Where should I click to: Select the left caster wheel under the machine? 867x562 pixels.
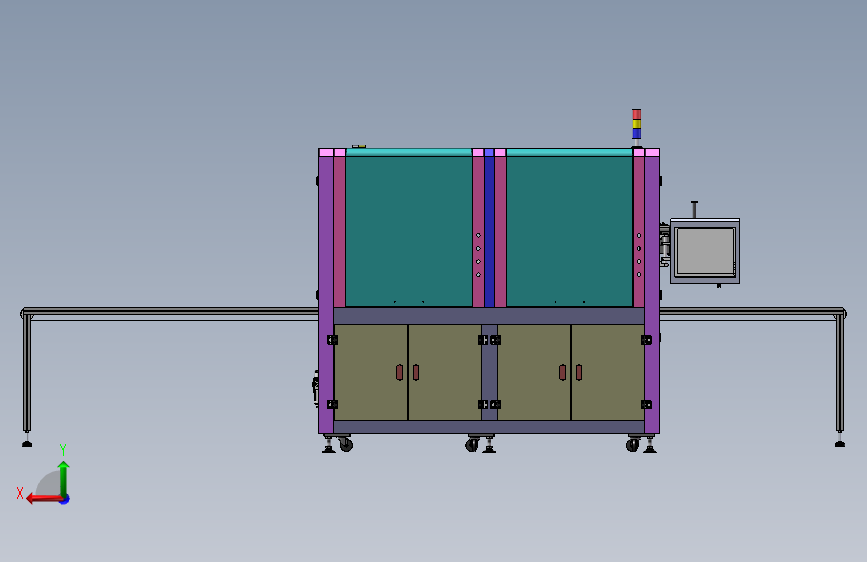coord(346,444)
